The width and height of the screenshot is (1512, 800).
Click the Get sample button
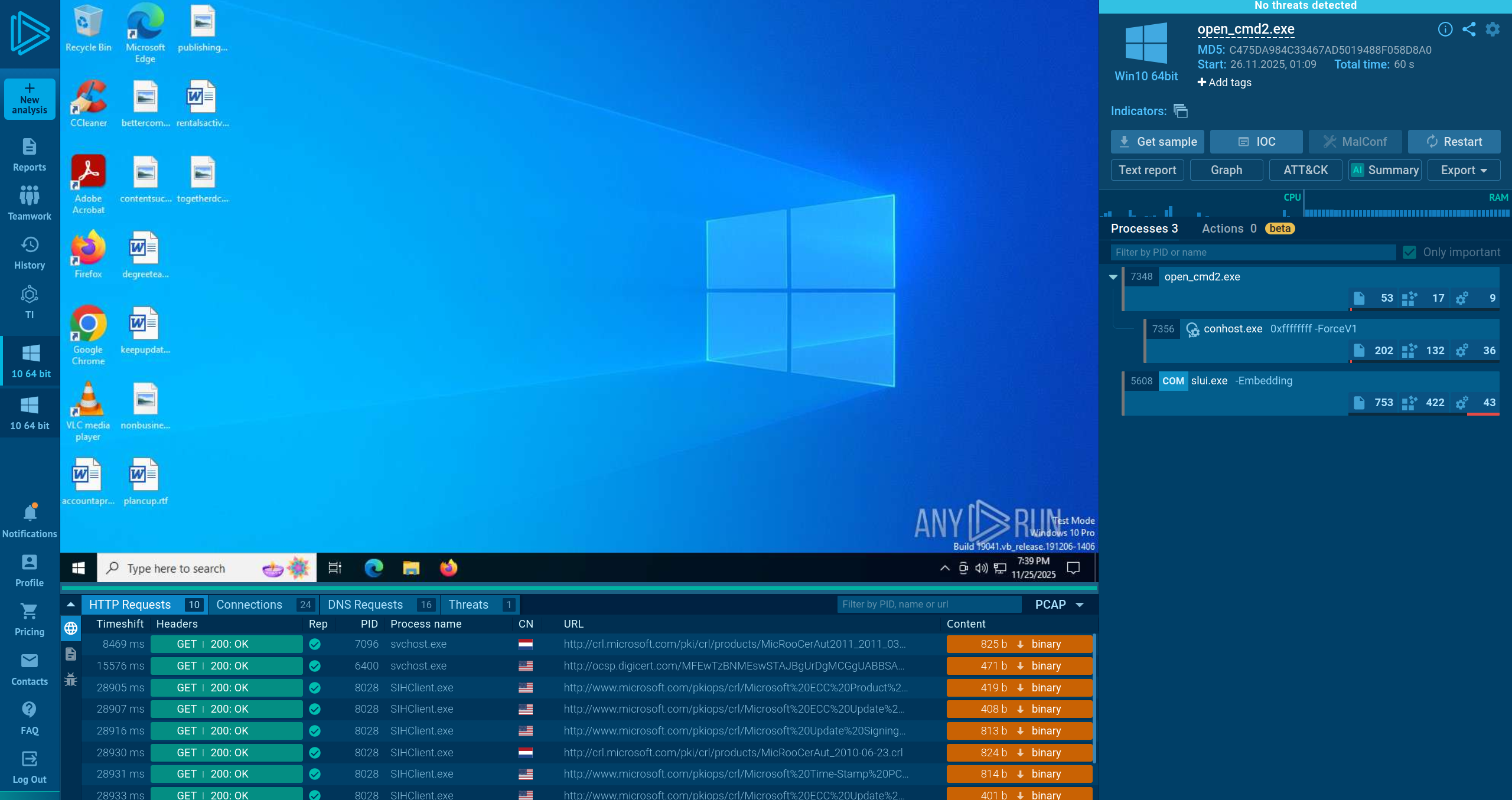click(1157, 142)
